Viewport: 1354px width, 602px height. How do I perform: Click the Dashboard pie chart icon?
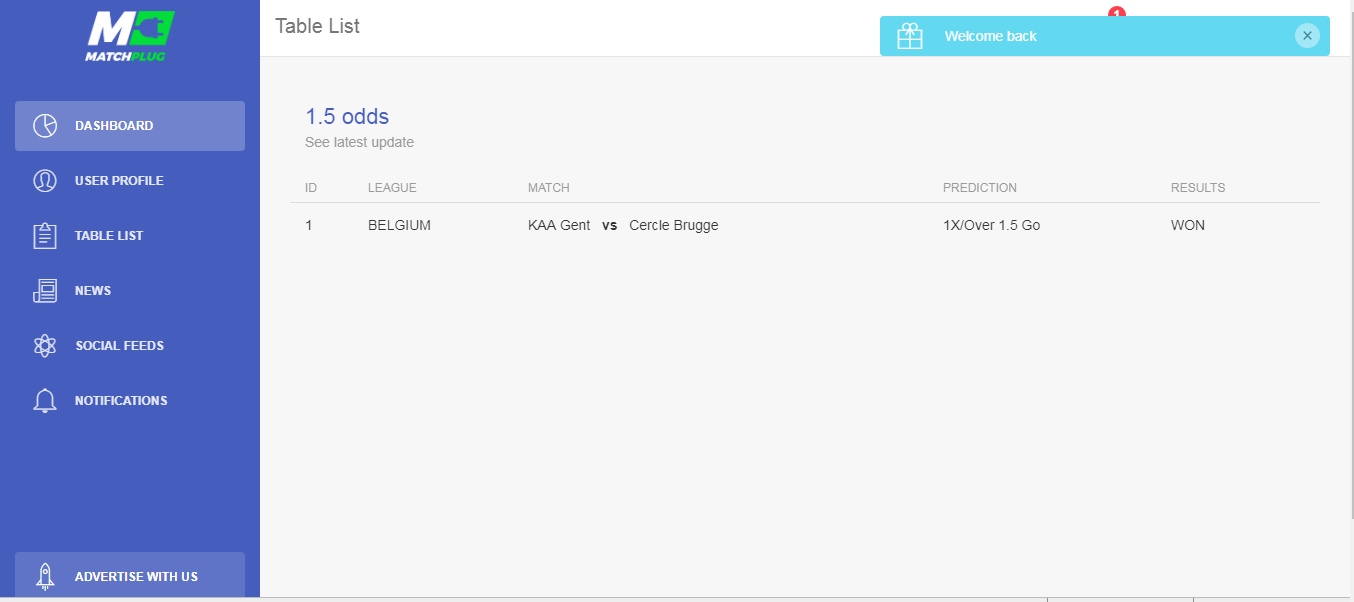[45, 126]
